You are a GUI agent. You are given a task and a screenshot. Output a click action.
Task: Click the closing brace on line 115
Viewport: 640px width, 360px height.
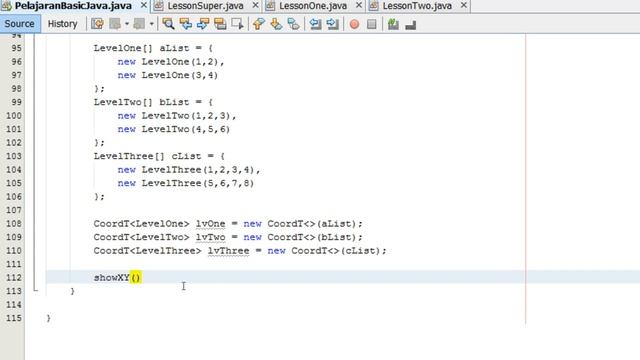tap(49, 318)
